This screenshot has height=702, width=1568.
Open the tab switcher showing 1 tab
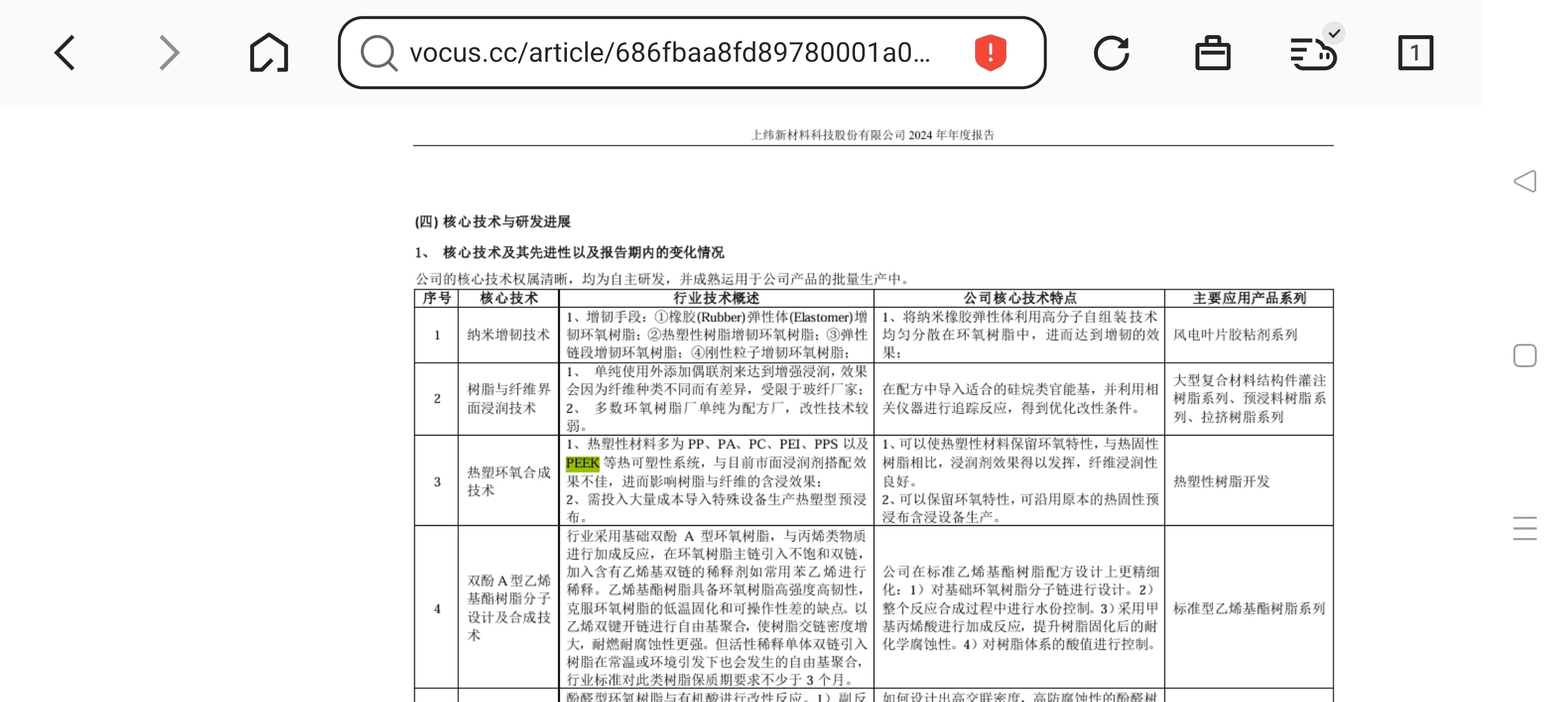point(1415,53)
